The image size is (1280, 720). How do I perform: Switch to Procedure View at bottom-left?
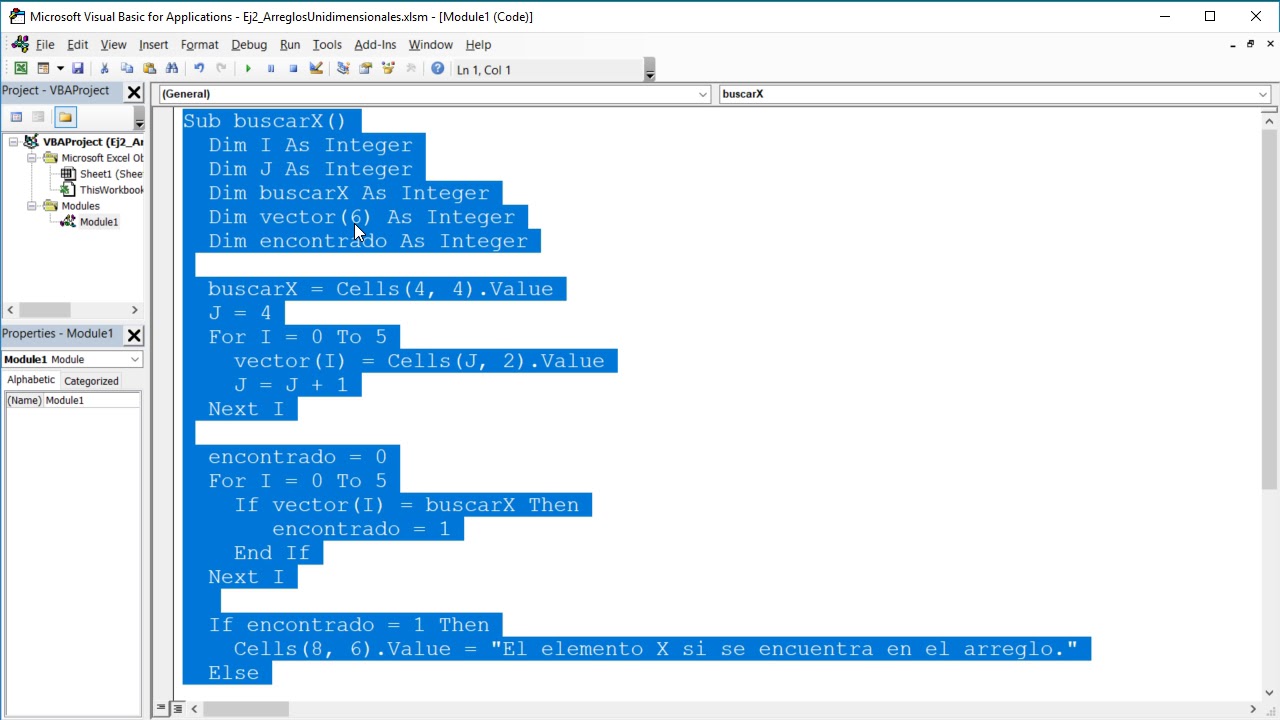[161, 708]
